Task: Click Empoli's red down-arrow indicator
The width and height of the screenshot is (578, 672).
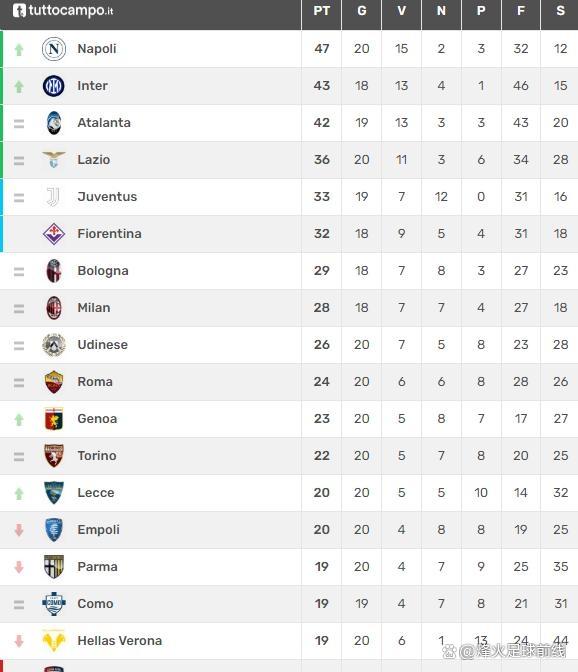Action: pos(19,530)
